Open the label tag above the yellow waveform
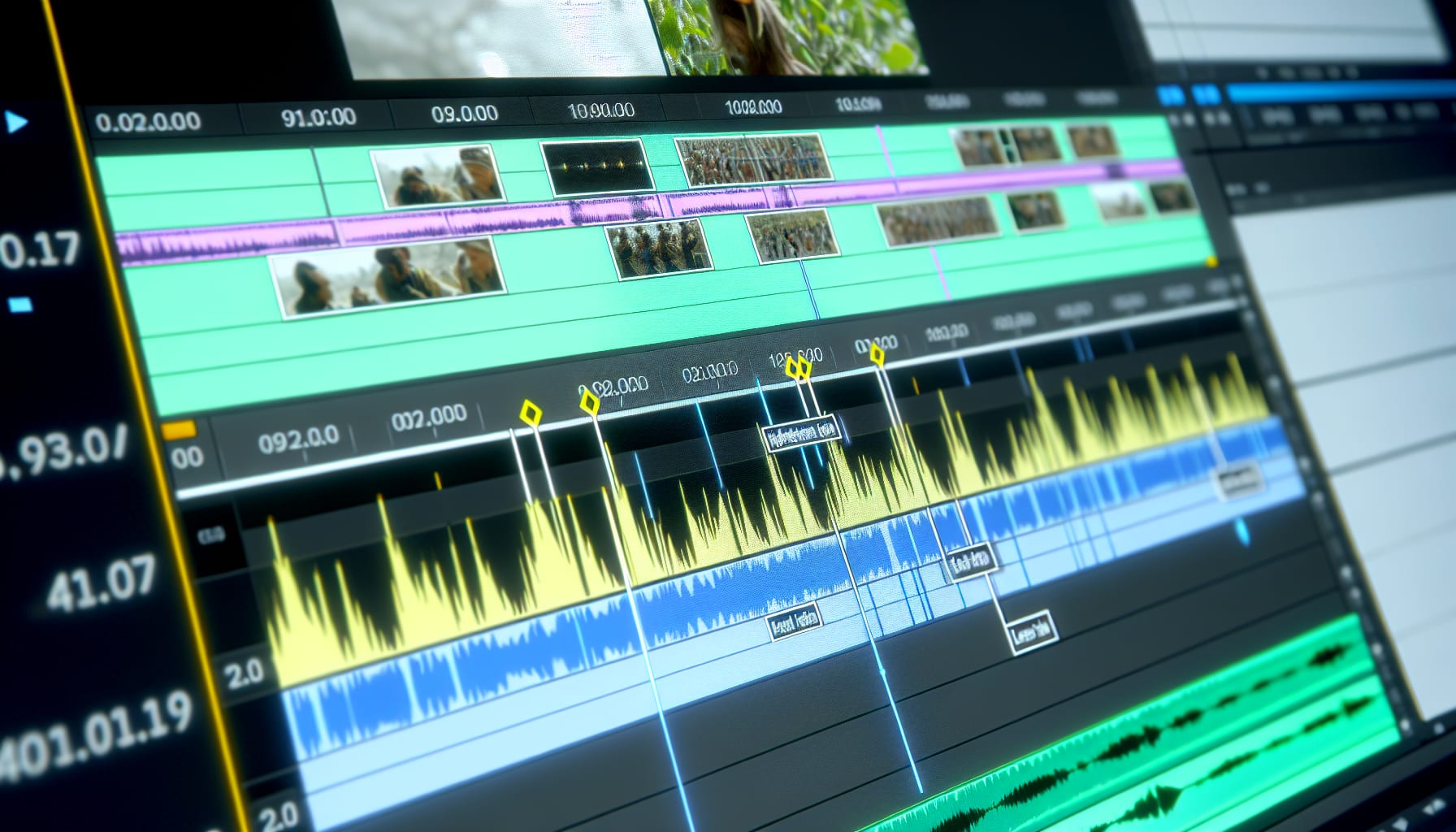 point(803,434)
